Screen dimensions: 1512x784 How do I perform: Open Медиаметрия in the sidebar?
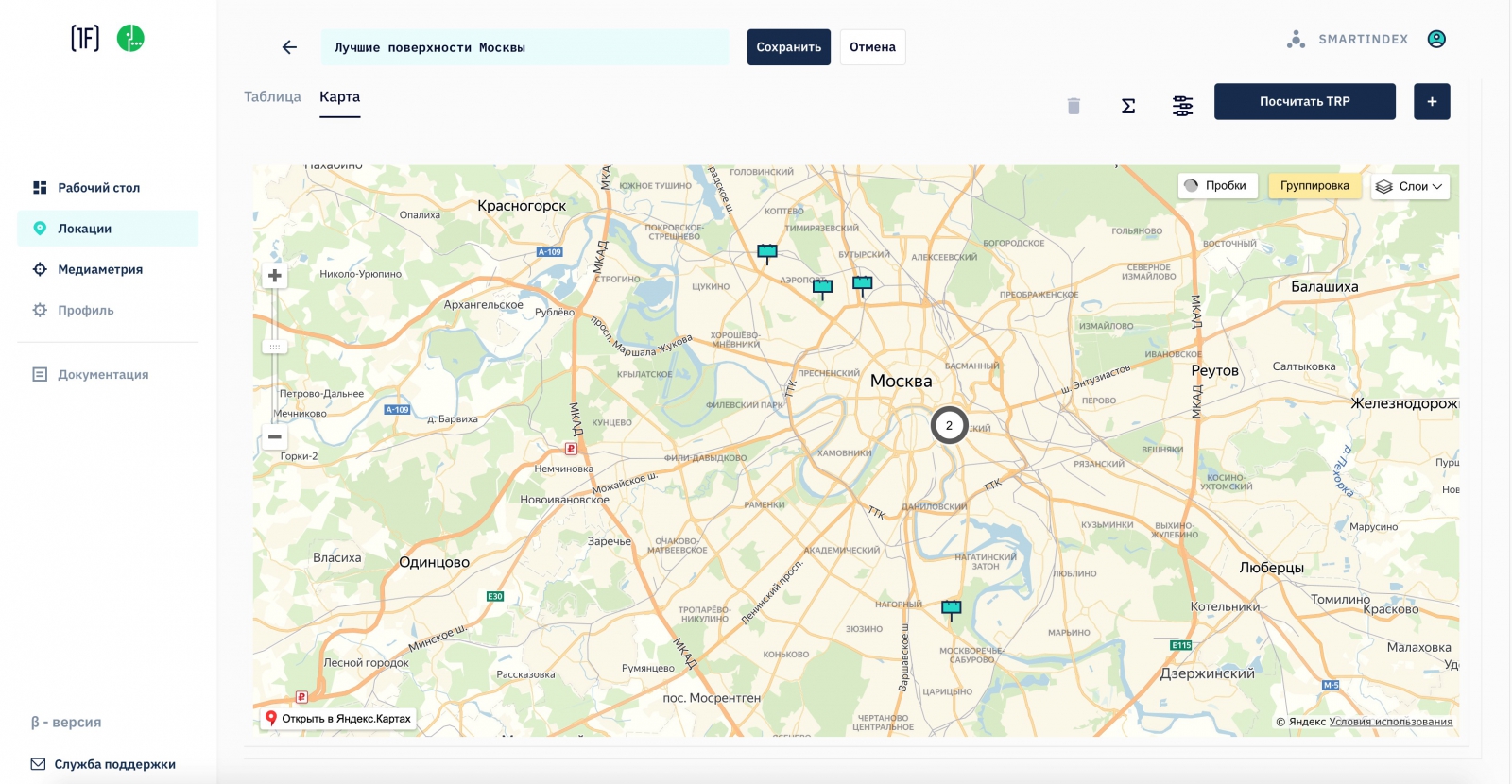click(100, 269)
